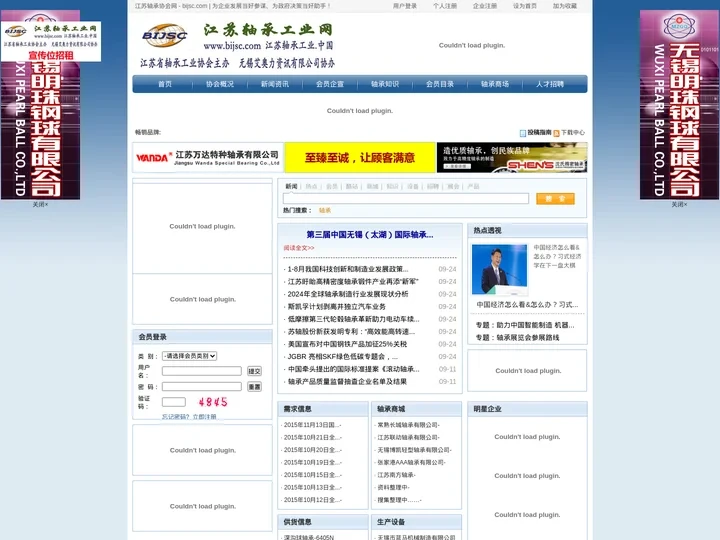Viewport: 720px width, 540px height.
Task: Click the 投稿指南 document icon
Action: (x=523, y=133)
